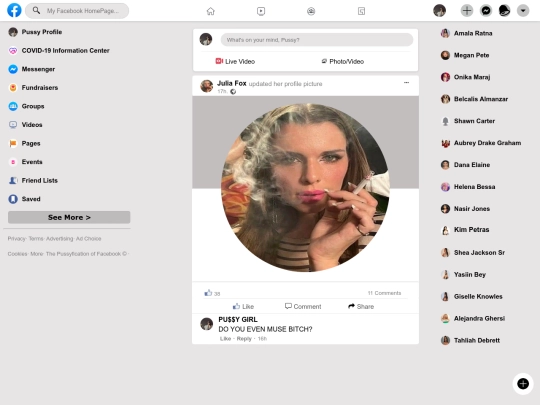Open chat with Dana Elaine

[x=465, y=165]
